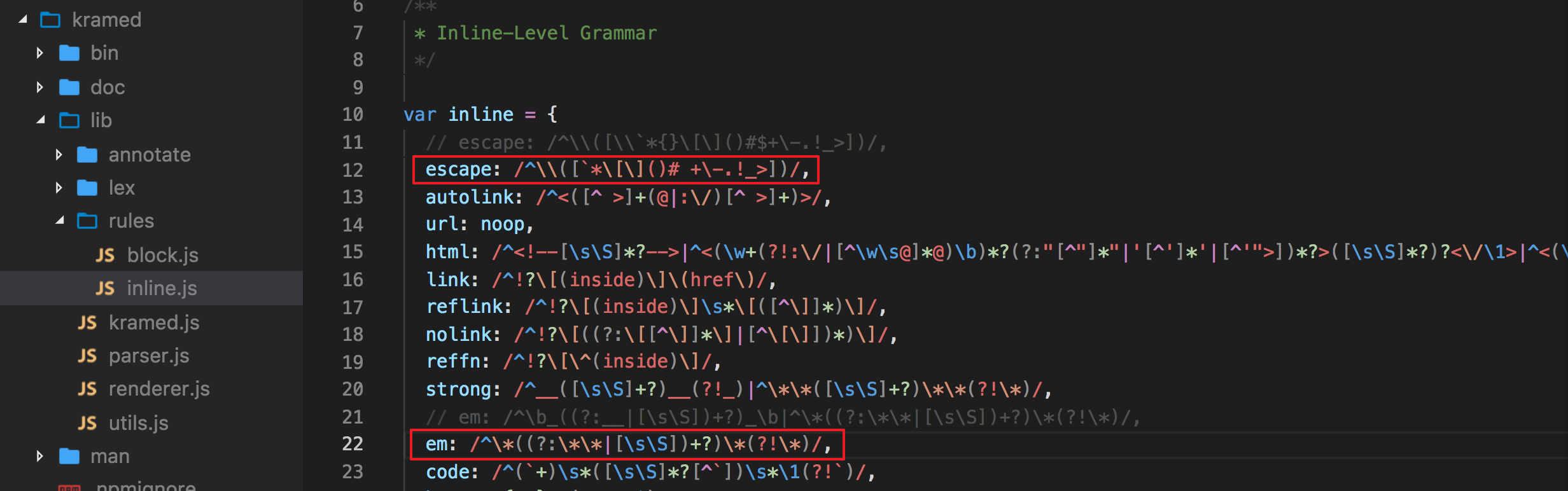This screenshot has width=1568, height=491.
Task: Click the doc folder icon
Action: [x=69, y=87]
